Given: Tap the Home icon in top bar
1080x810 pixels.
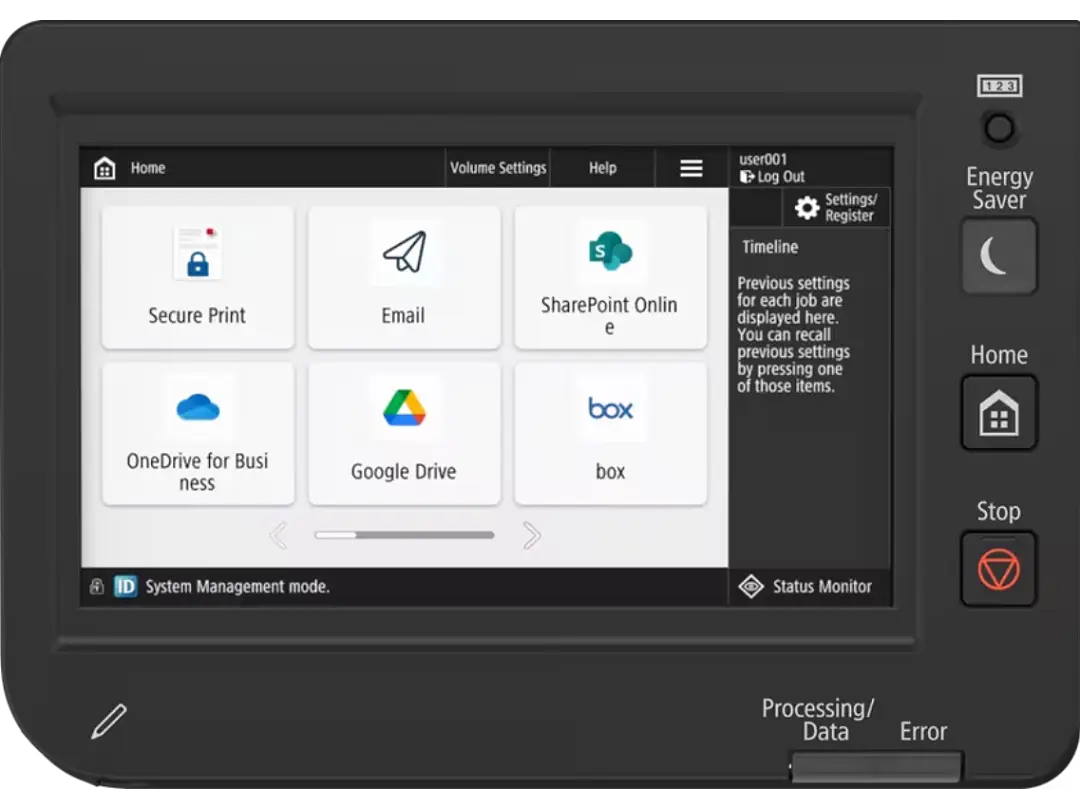Looking at the screenshot, I should pos(105,168).
